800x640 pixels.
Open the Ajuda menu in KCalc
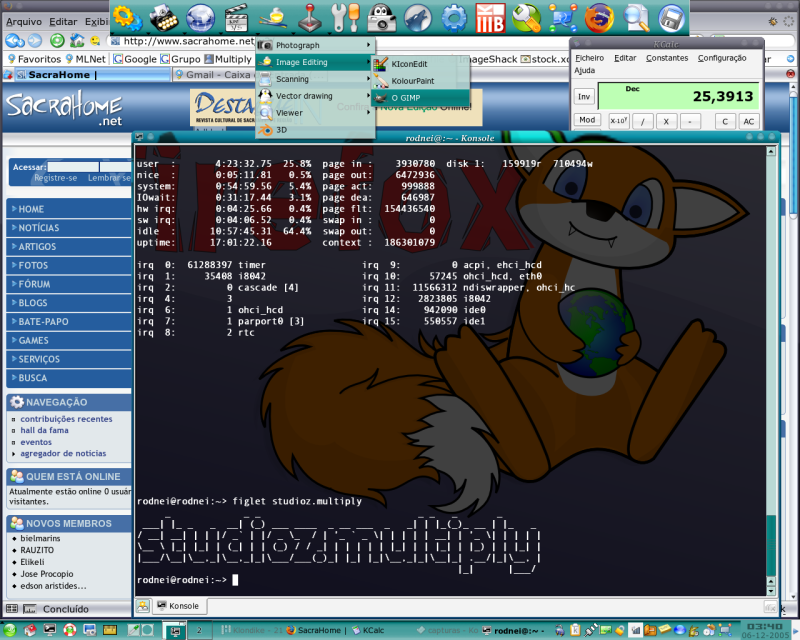pos(585,70)
